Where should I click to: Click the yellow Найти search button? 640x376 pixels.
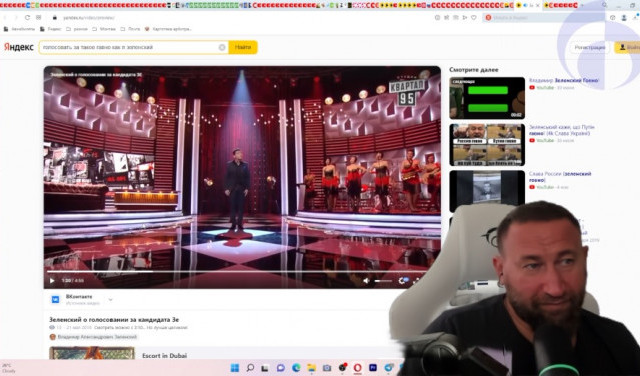pyautogui.click(x=243, y=47)
